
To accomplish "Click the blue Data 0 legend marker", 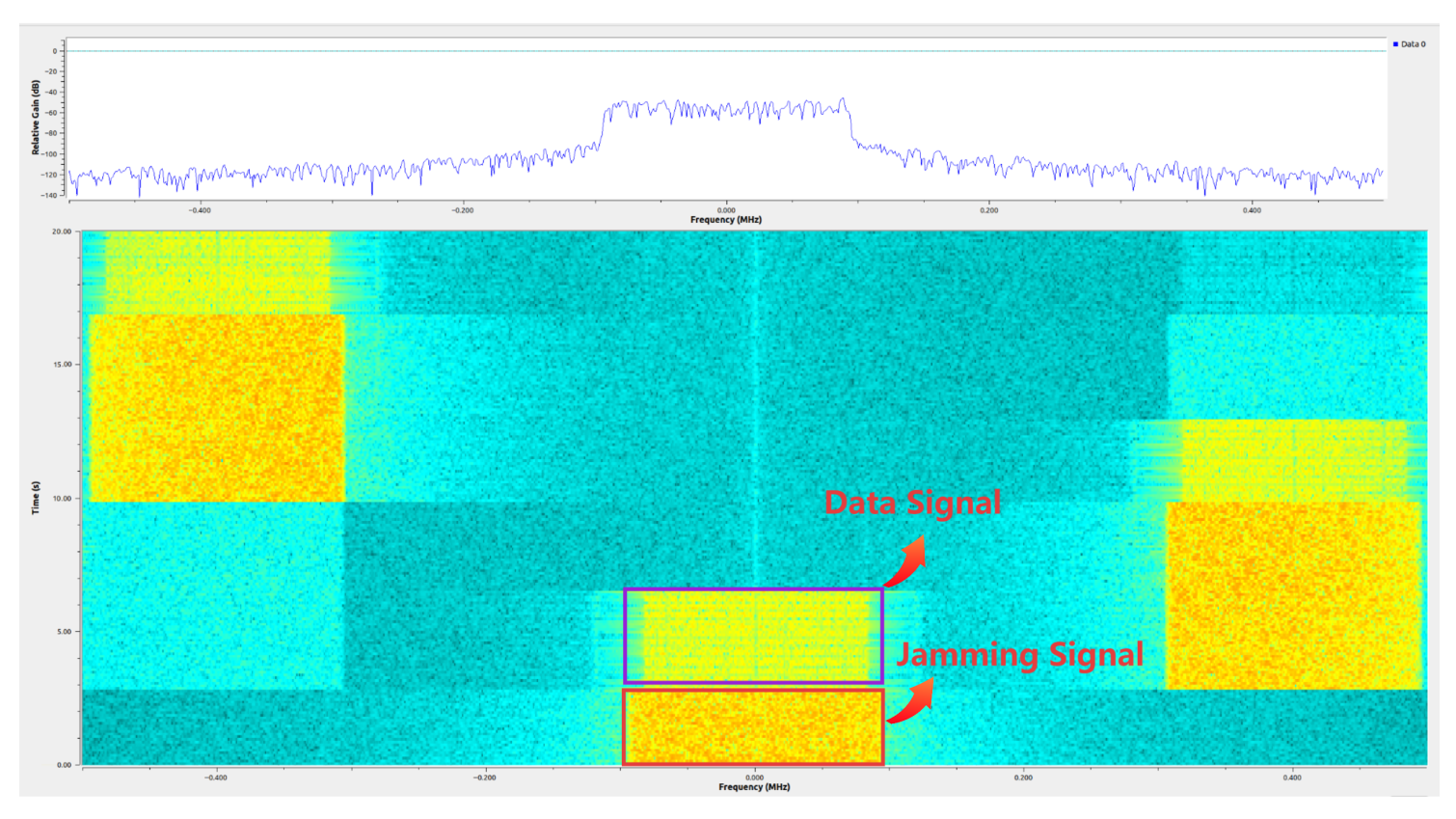I will click(x=1395, y=44).
